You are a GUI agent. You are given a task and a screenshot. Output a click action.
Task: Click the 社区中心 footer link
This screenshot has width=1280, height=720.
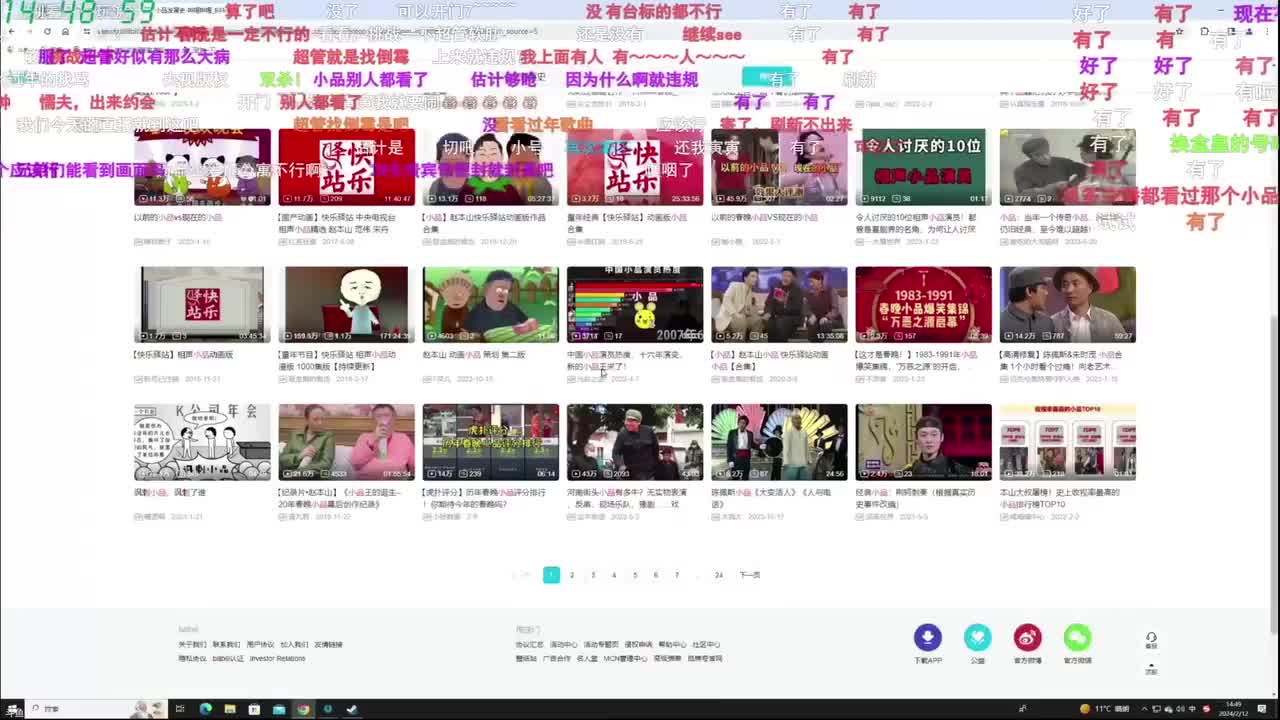[706, 644]
